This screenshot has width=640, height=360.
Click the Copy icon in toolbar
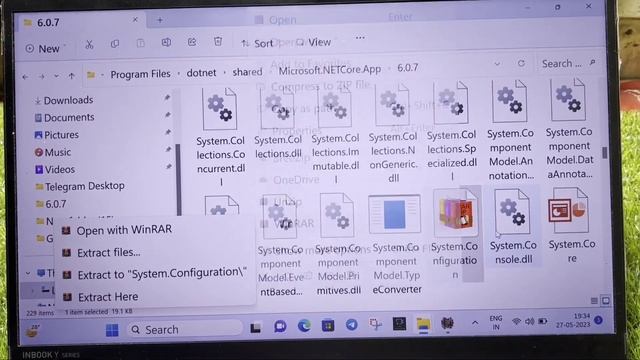click(x=115, y=44)
